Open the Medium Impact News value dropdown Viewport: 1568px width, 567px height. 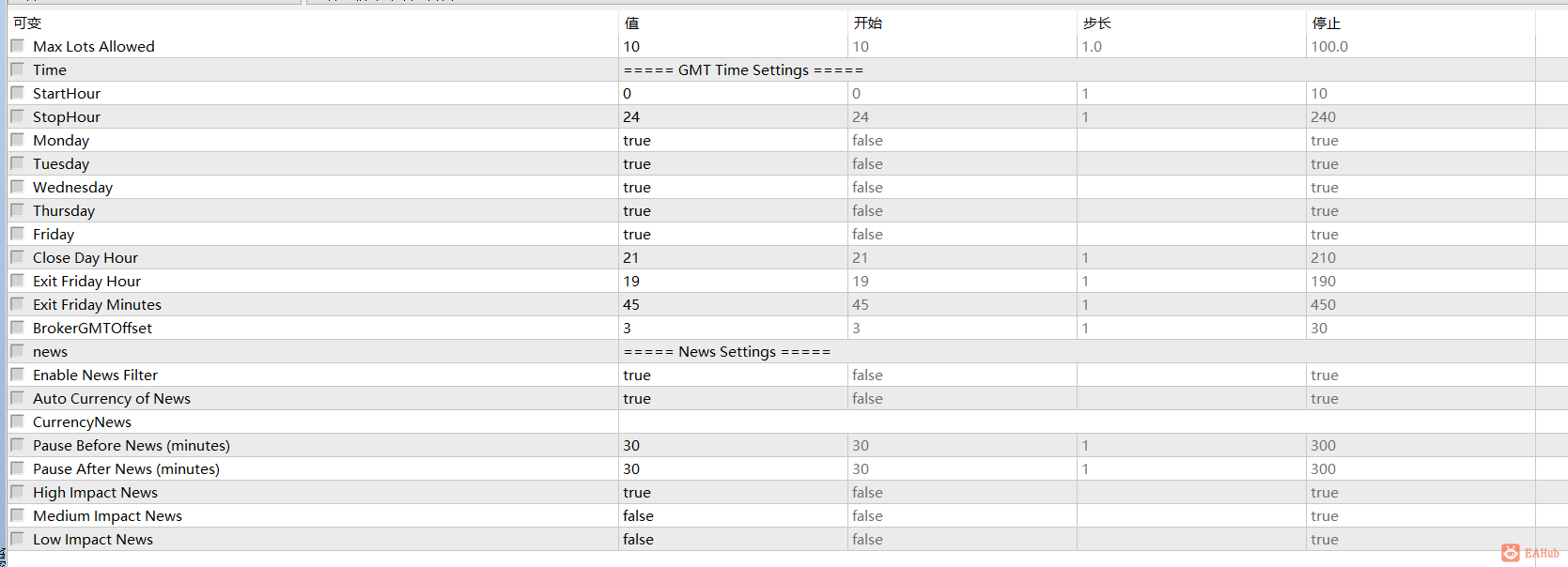point(732,515)
